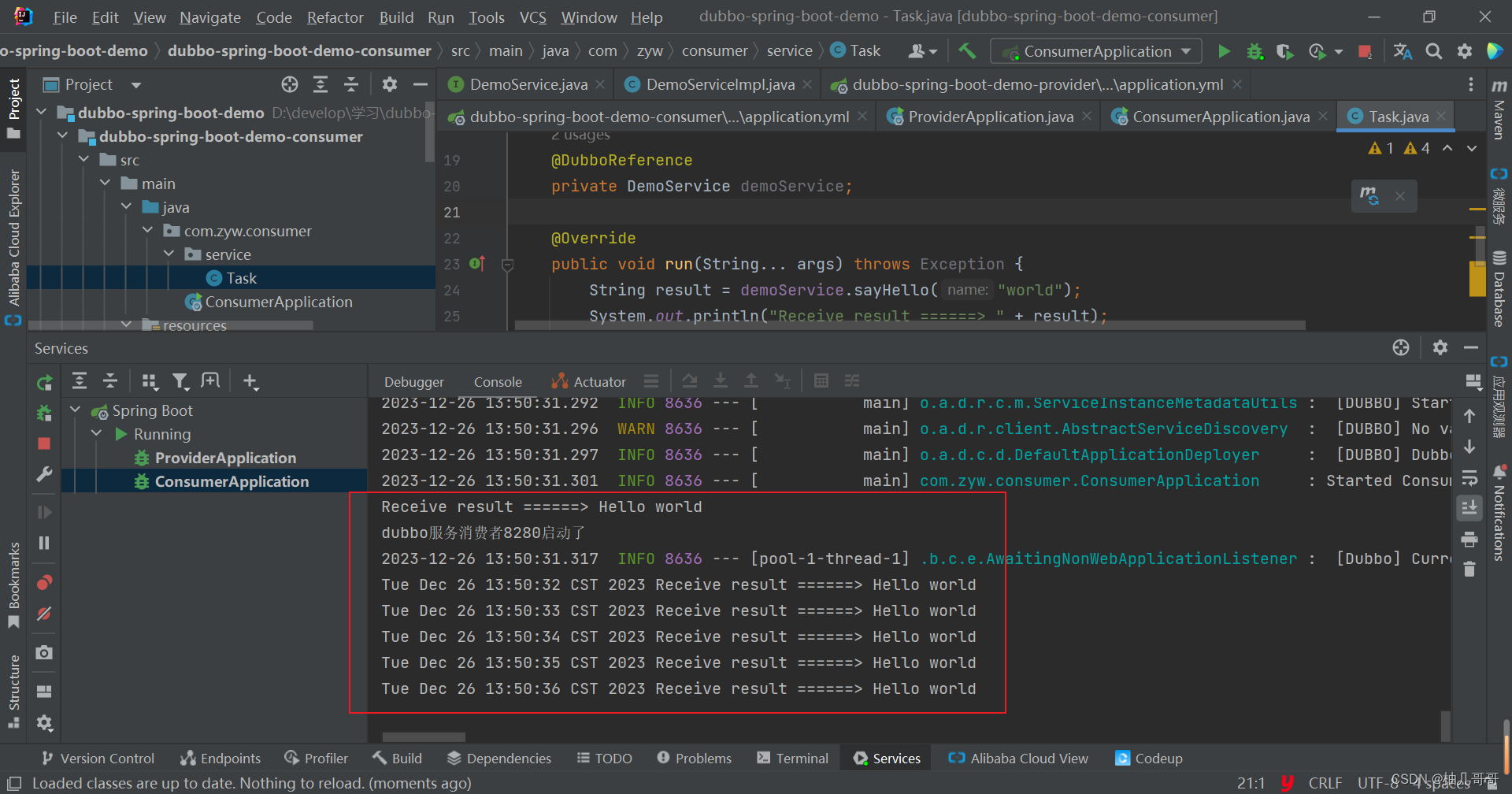
Task: Open the Refactor menu
Action: [335, 17]
